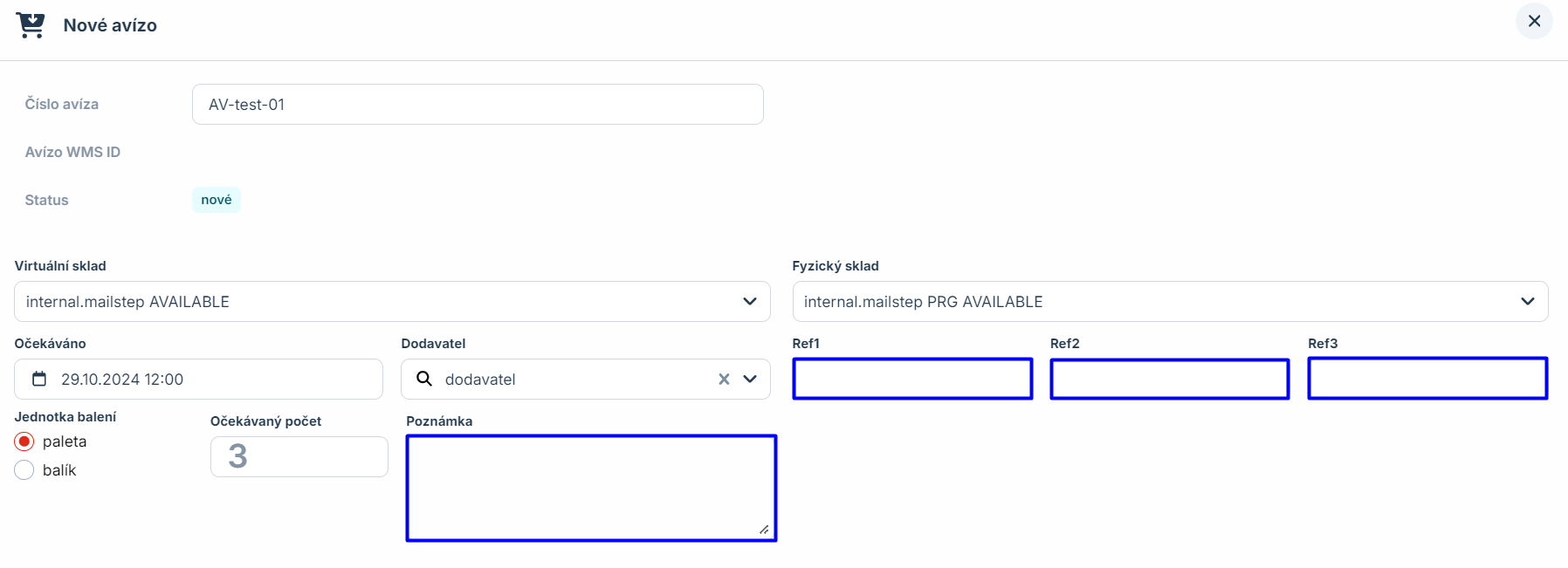
Task: Grab the Poznámka textarea resize handle
Action: pyautogui.click(x=764, y=530)
